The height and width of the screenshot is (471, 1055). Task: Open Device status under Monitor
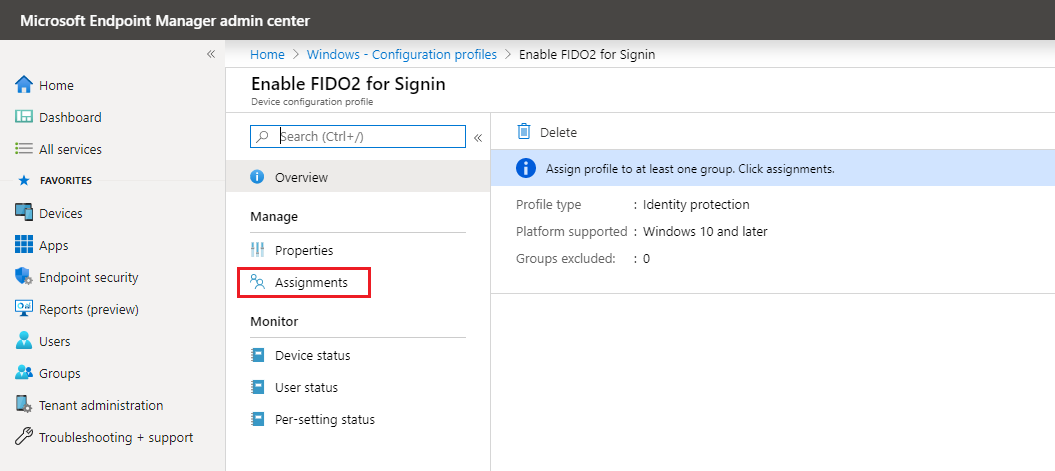pyautogui.click(x=312, y=355)
